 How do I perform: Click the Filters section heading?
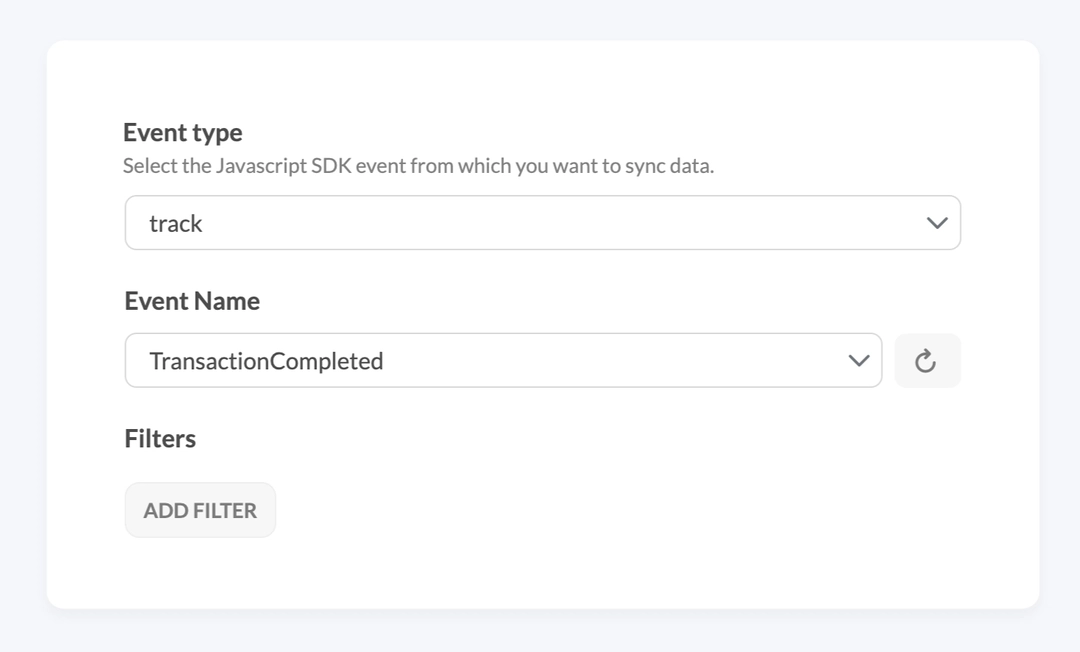click(160, 438)
